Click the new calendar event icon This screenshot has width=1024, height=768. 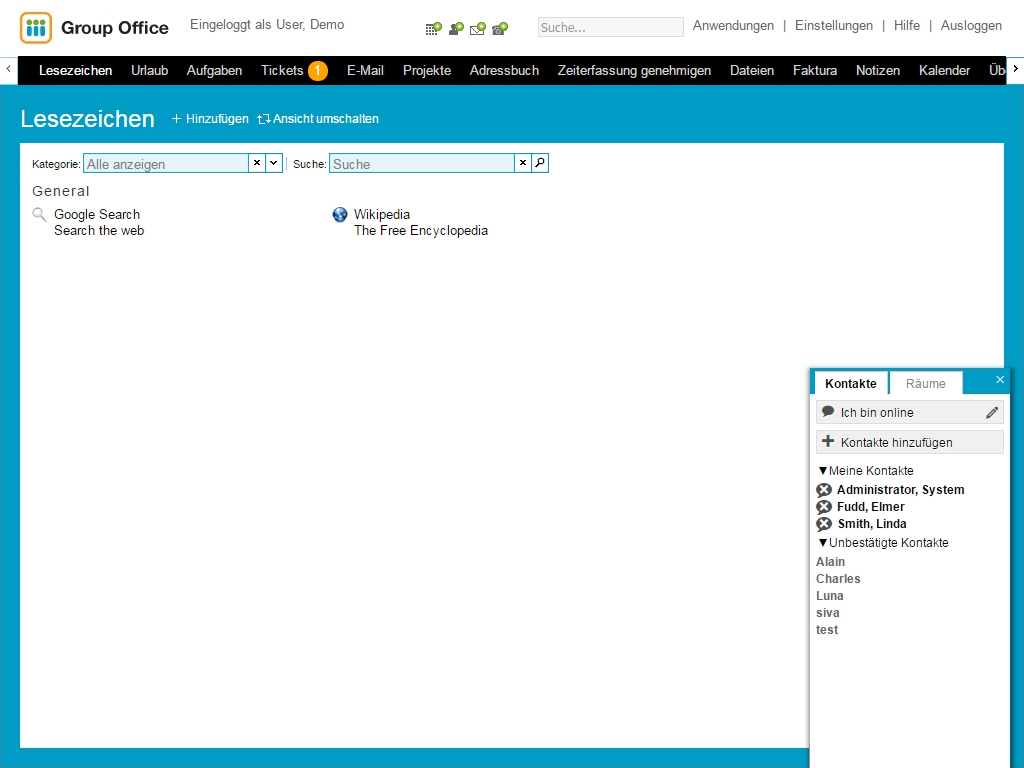(x=433, y=29)
